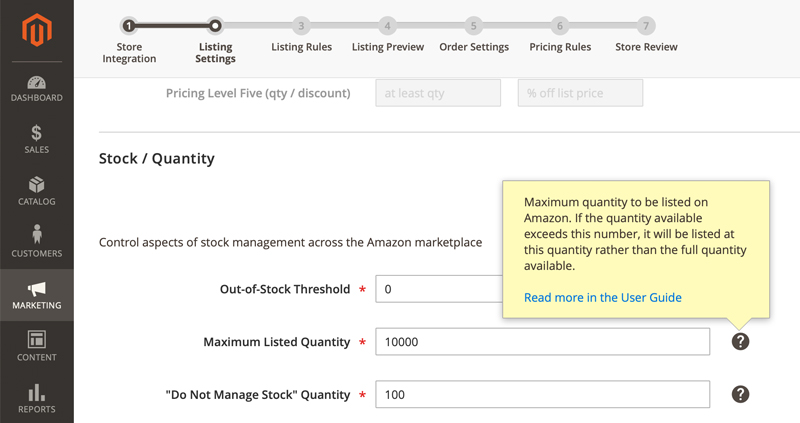Open Read more in the User Guide link
Image resolution: width=800 pixels, height=423 pixels.
(x=603, y=297)
